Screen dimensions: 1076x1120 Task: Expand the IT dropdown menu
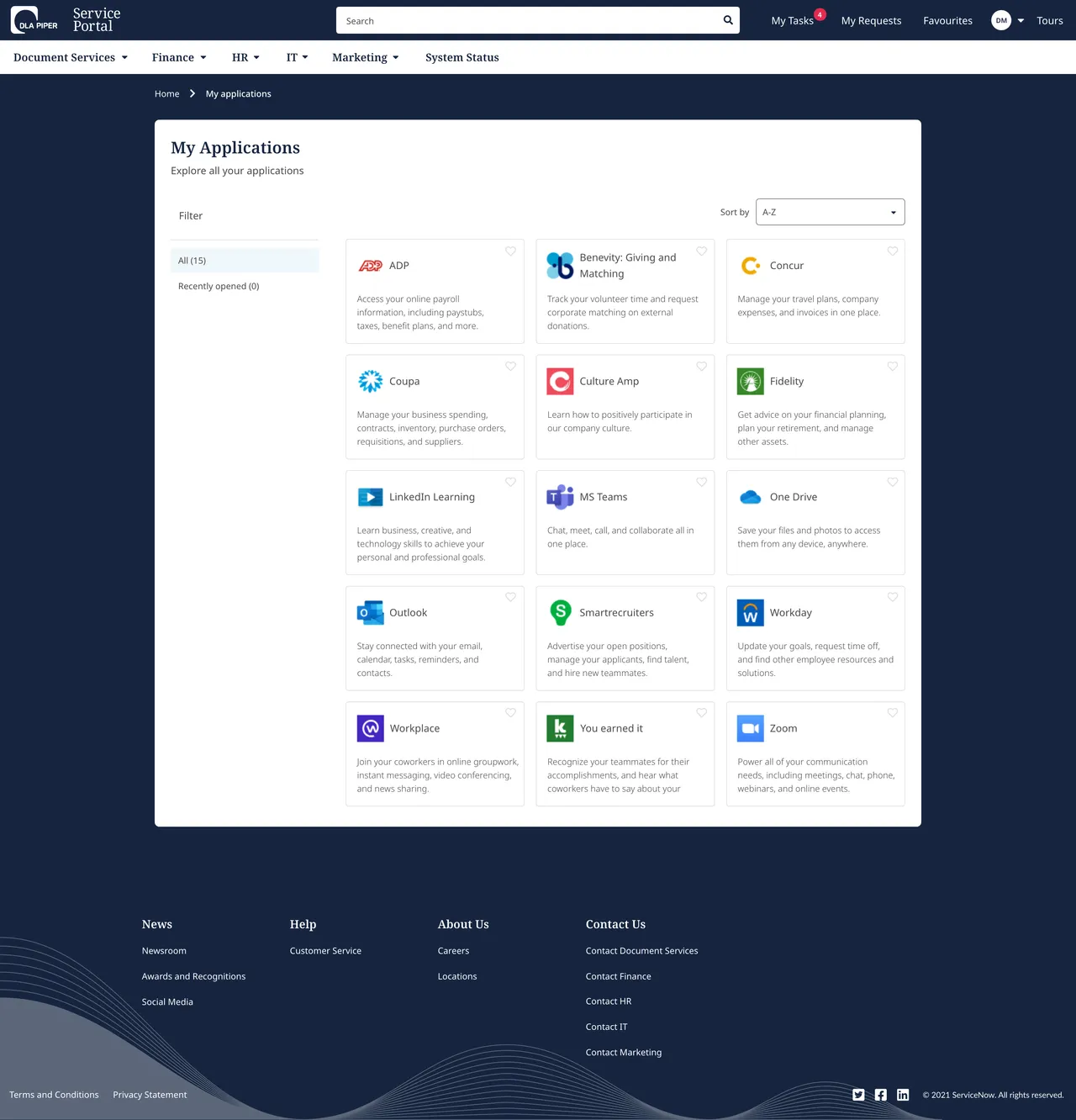(298, 57)
